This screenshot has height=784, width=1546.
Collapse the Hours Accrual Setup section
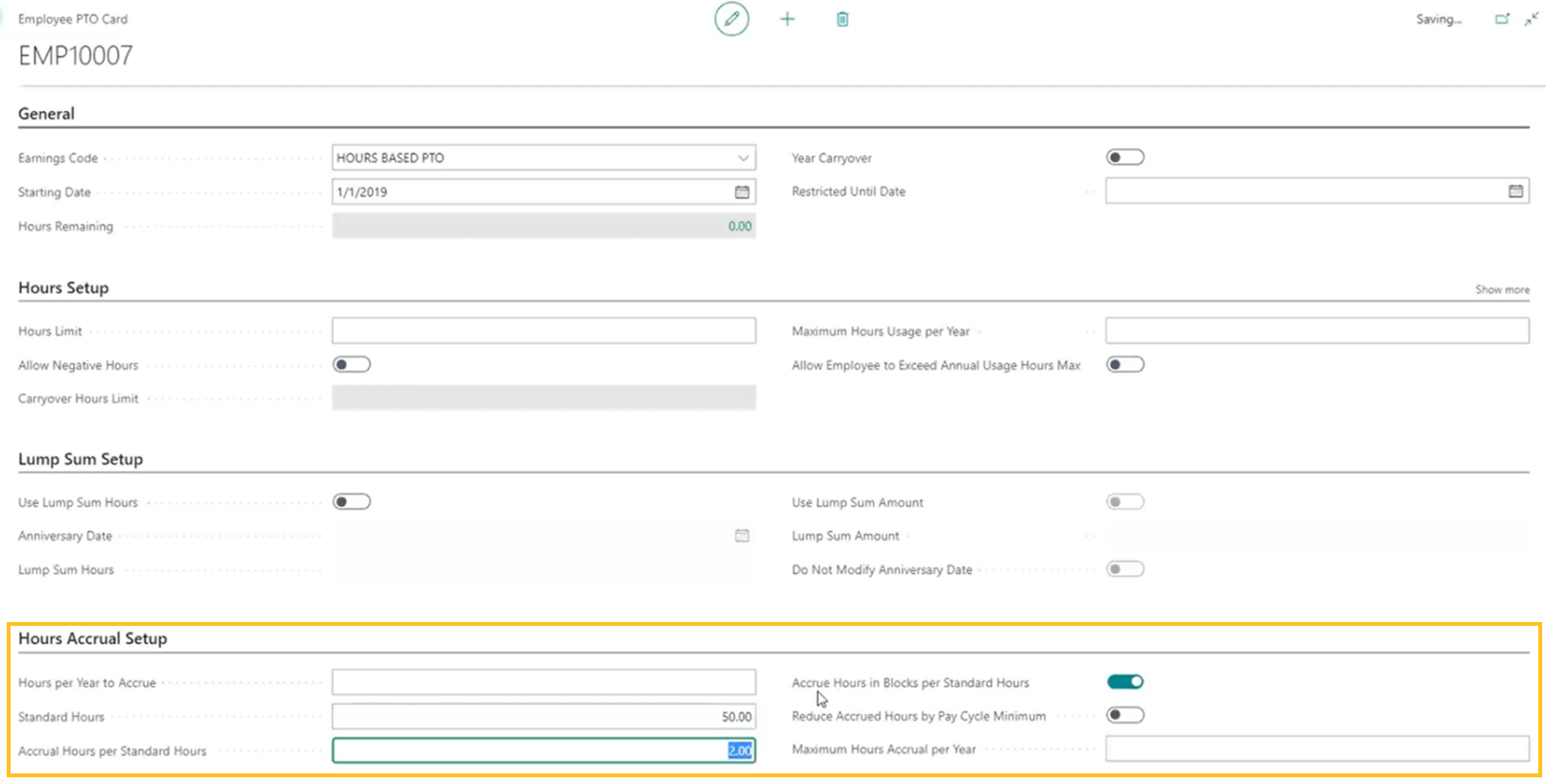click(x=92, y=638)
